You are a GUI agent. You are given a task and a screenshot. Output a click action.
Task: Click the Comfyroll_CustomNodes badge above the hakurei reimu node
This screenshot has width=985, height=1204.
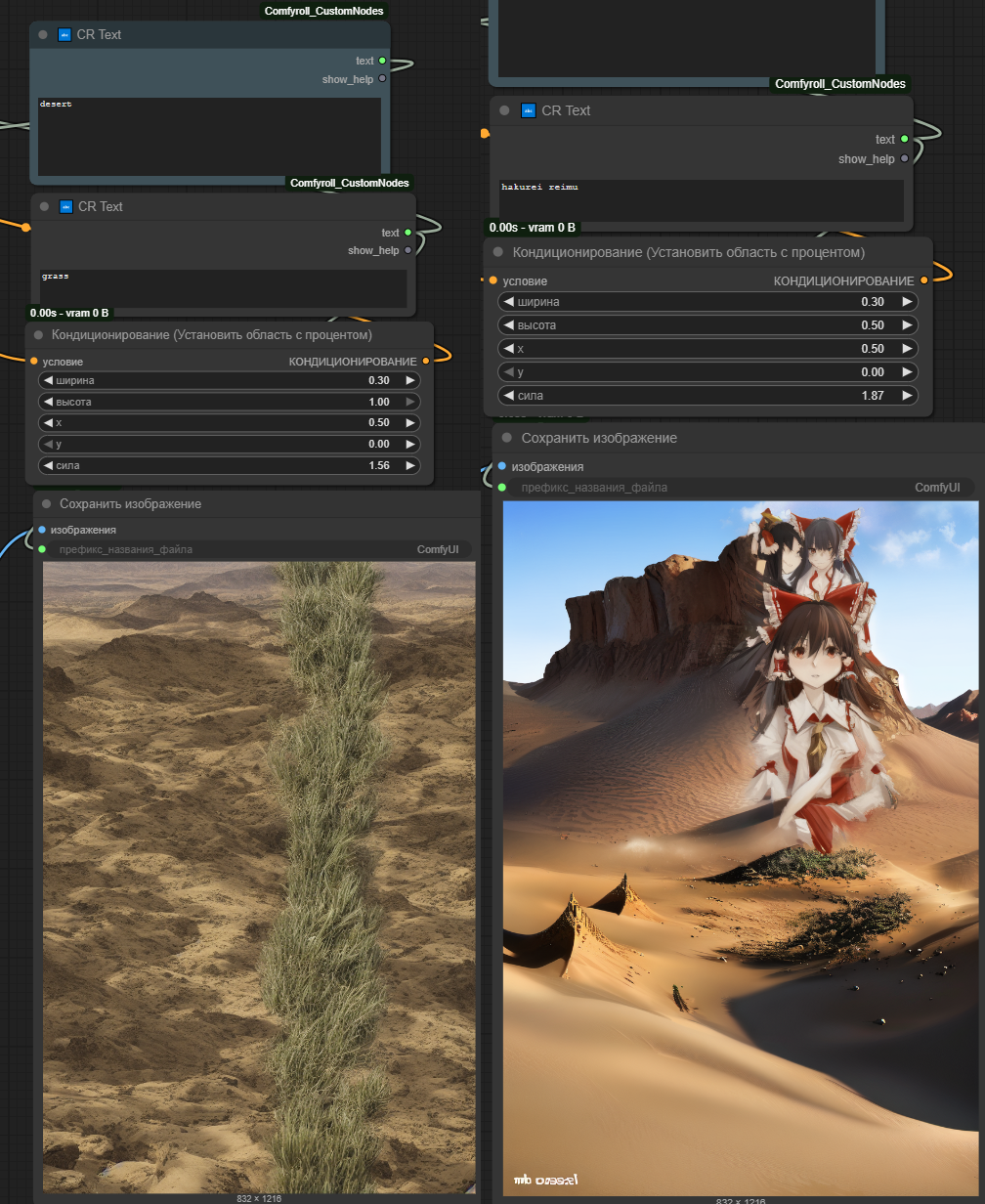pyautogui.click(x=840, y=84)
